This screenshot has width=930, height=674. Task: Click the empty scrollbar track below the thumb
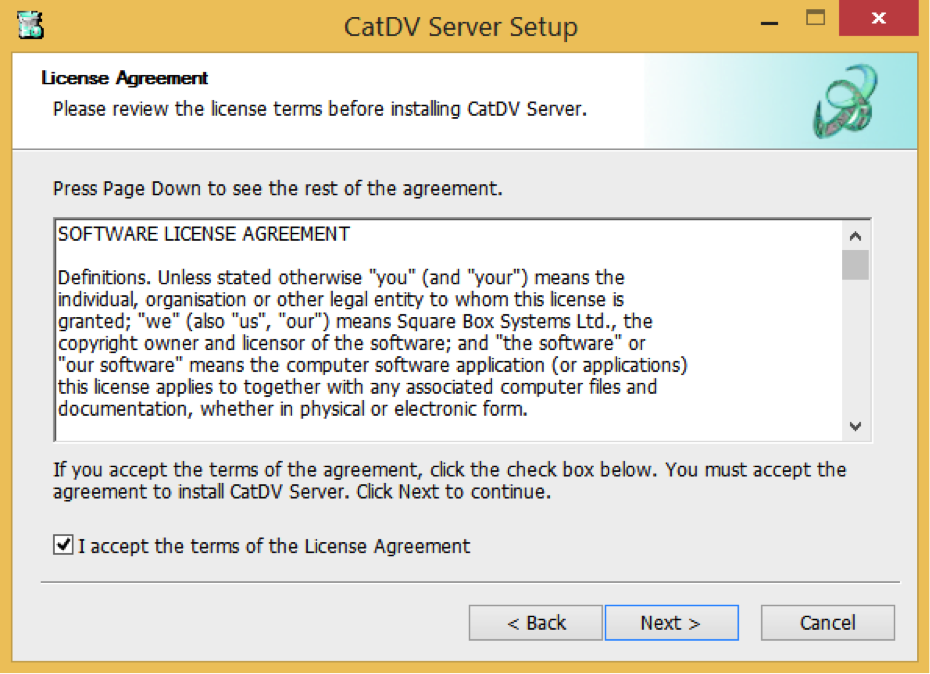tap(855, 350)
